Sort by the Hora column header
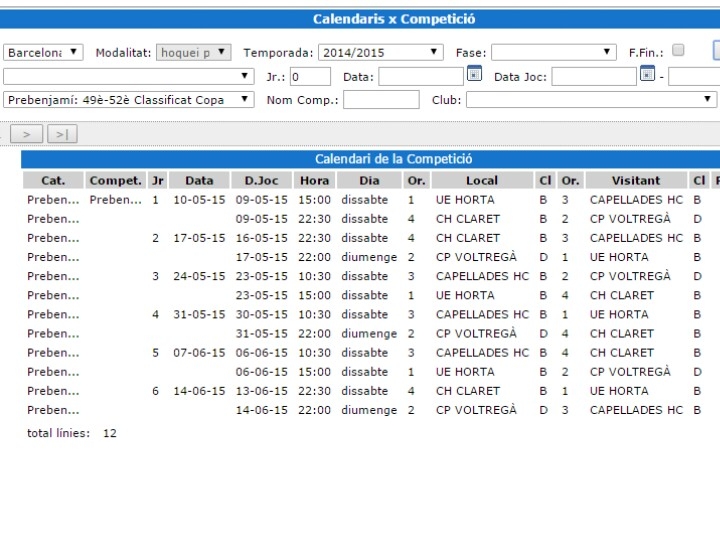The height and width of the screenshot is (533, 720). point(314,181)
